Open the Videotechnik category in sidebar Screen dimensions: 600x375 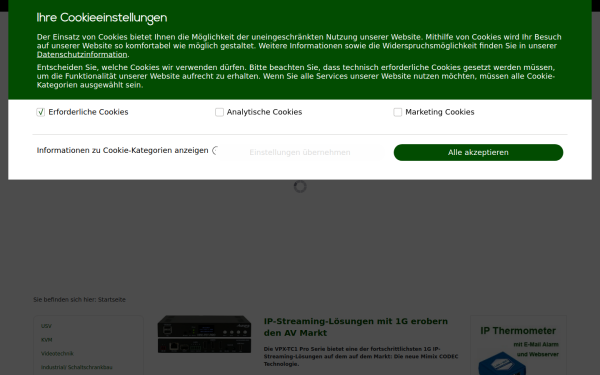57,354
